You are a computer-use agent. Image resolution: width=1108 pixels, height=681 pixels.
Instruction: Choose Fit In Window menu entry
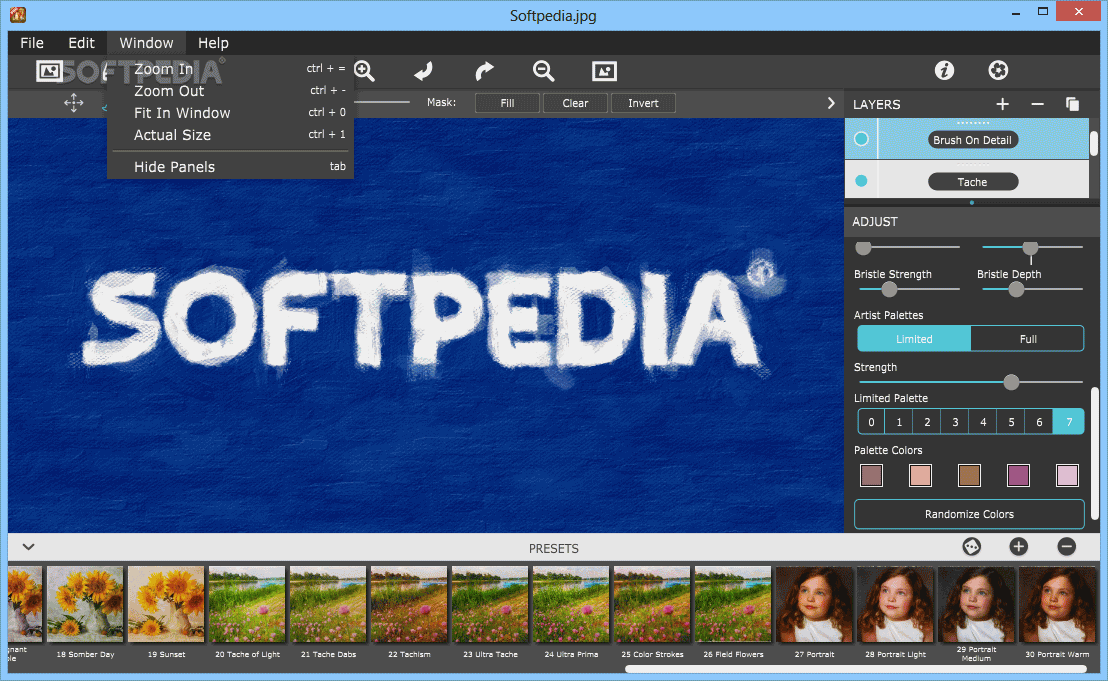pyautogui.click(x=230, y=112)
